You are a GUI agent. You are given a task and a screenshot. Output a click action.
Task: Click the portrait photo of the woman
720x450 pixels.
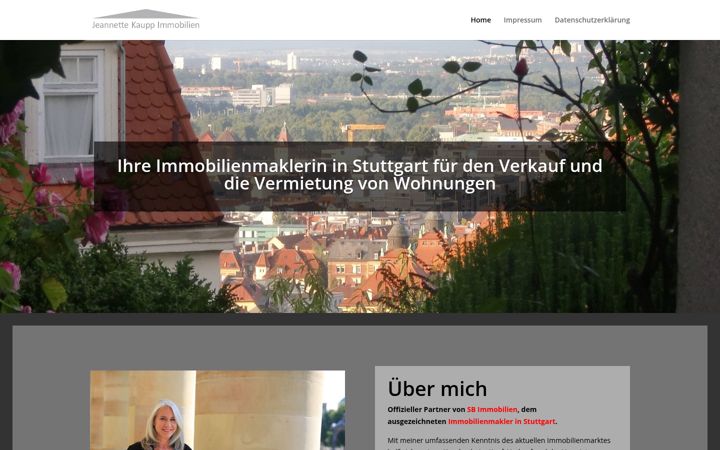(x=218, y=410)
